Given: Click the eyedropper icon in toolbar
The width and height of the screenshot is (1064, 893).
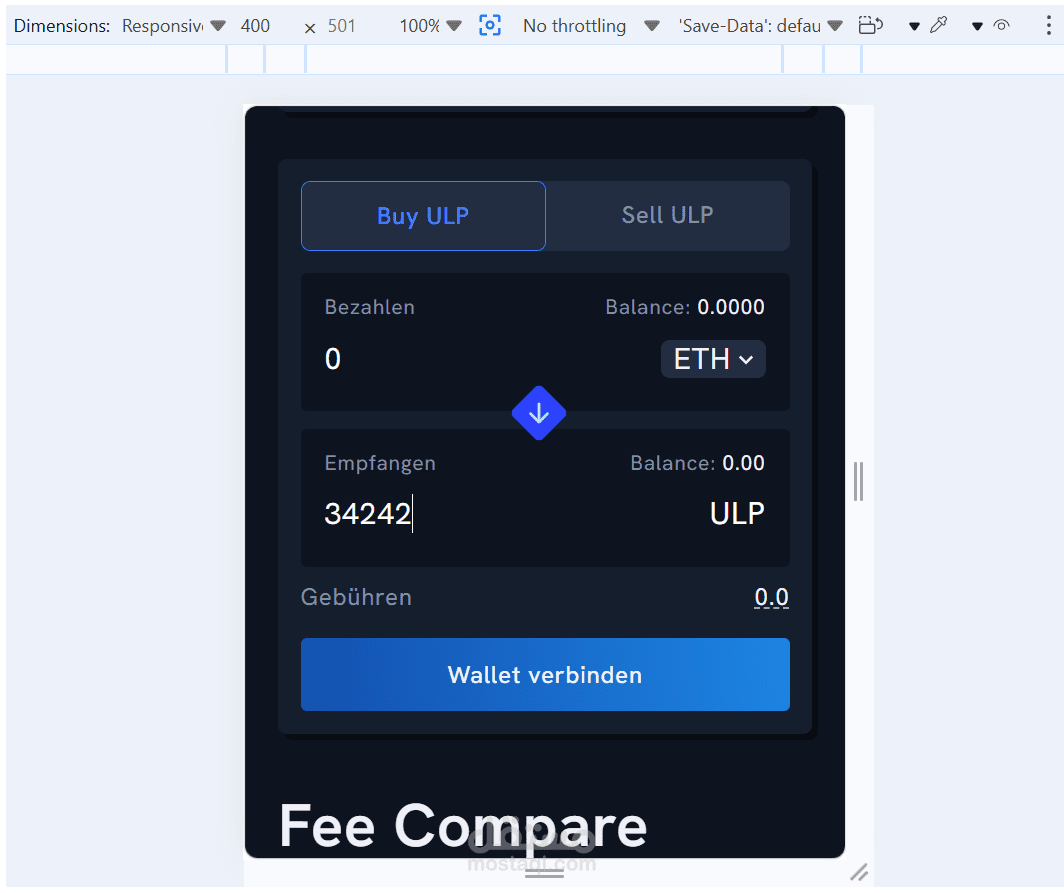Looking at the screenshot, I should [938, 26].
